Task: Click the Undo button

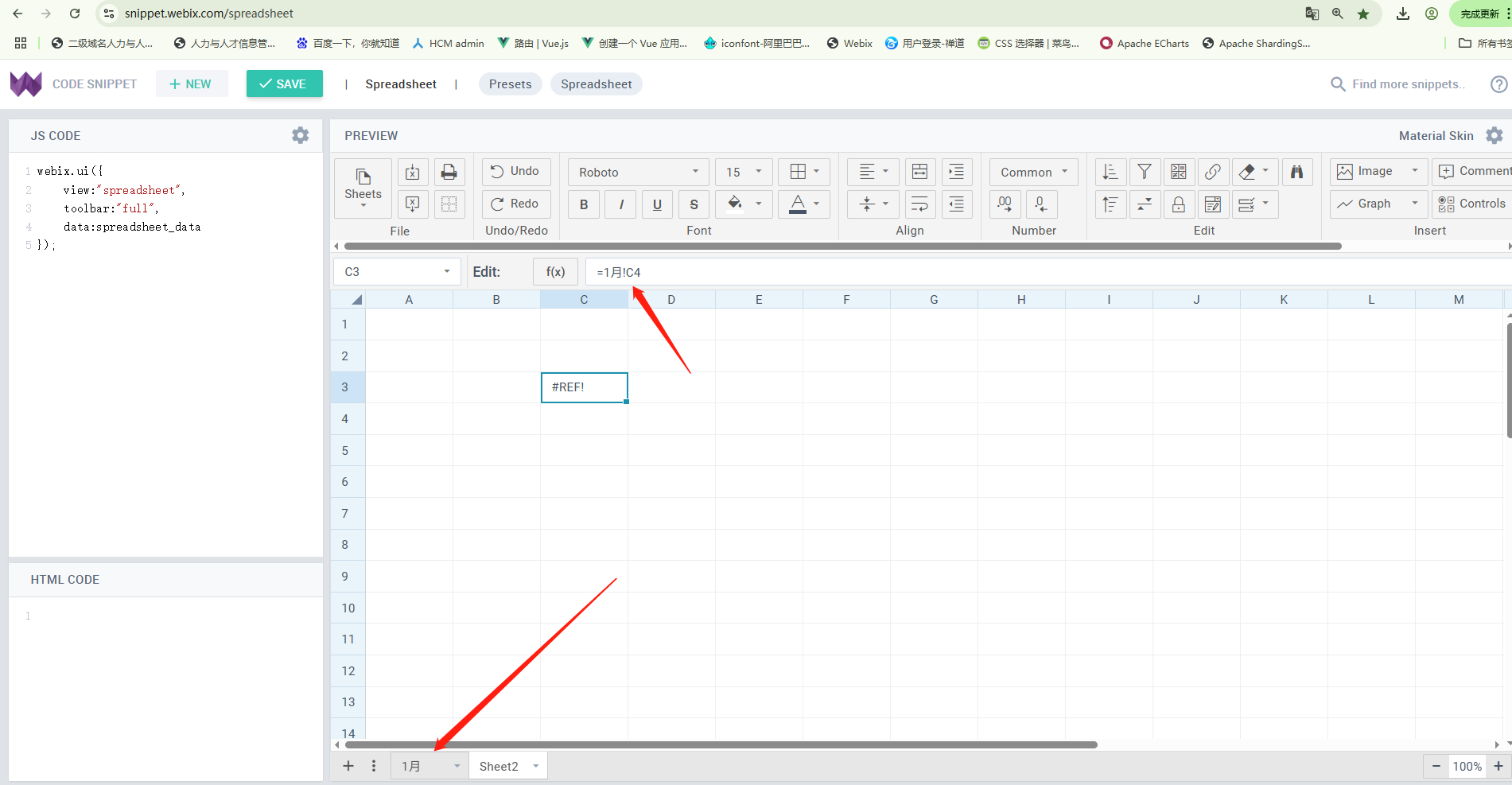Action: pos(515,172)
